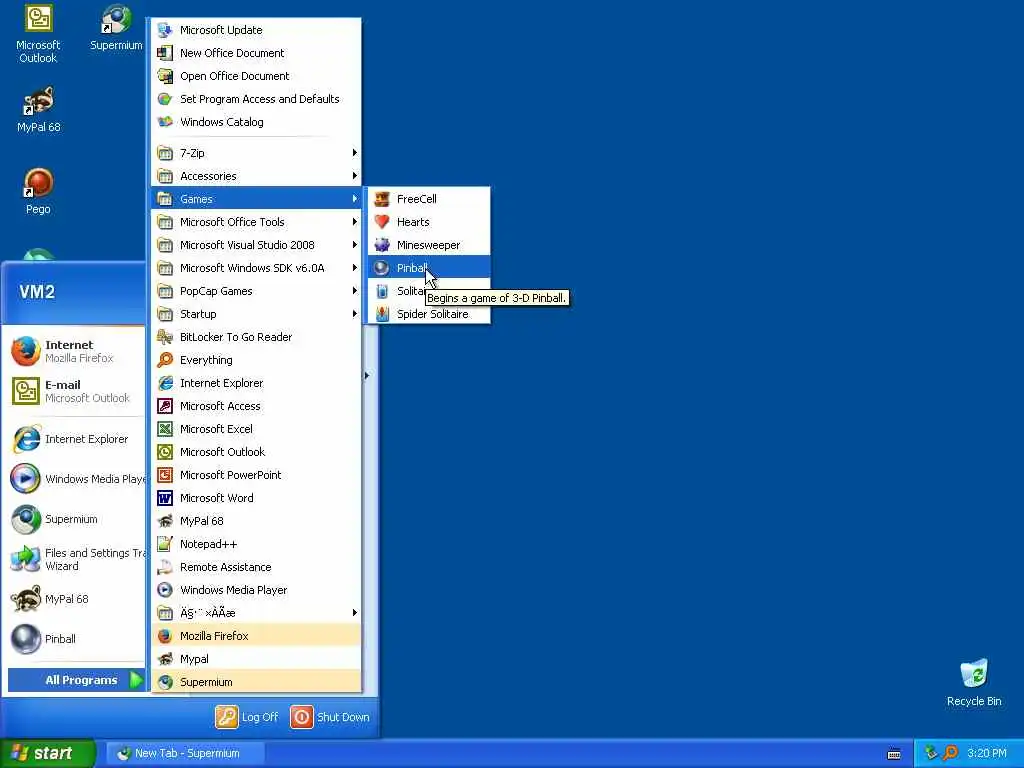Click Set Program Access and Defaults icon
1024x768 pixels.
pyautogui.click(x=165, y=99)
